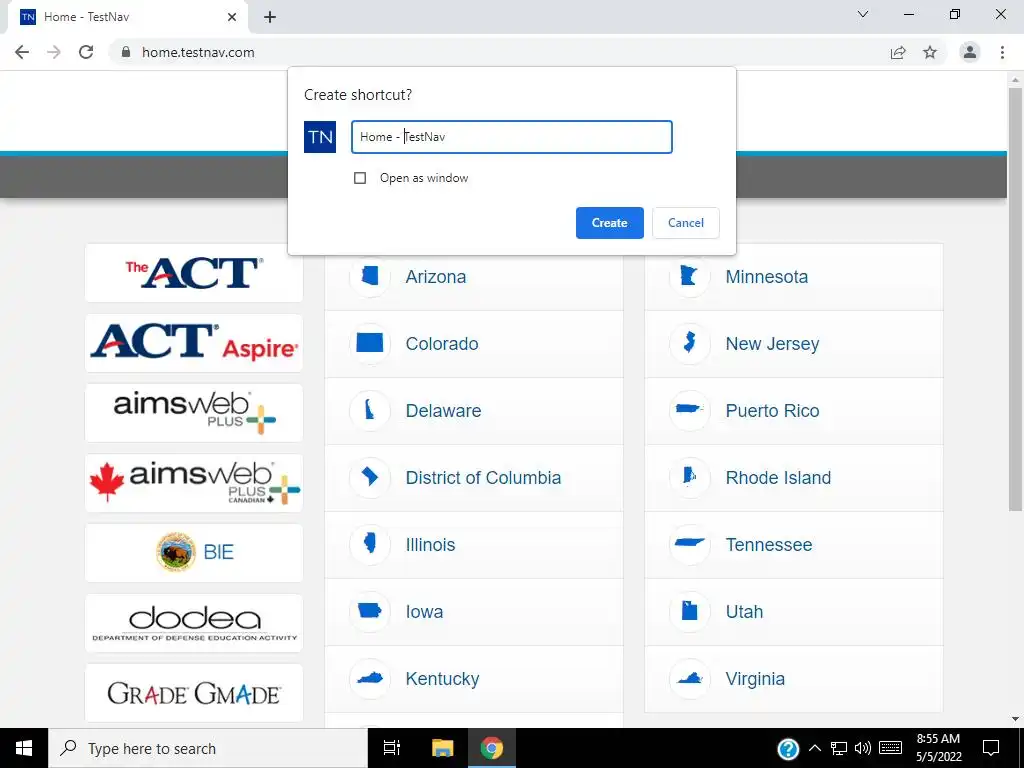The height and width of the screenshot is (768, 1024).
Task: Click the browser forward arrow
Action: [54, 52]
